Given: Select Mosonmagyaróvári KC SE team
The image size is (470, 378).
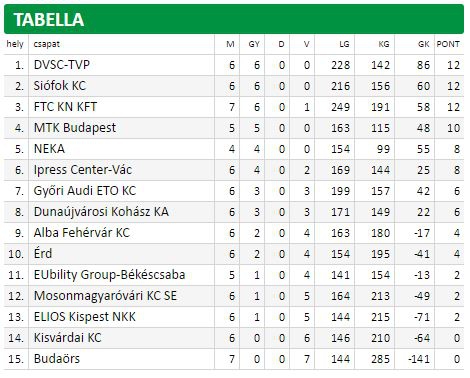Looking at the screenshot, I should tap(105, 296).
